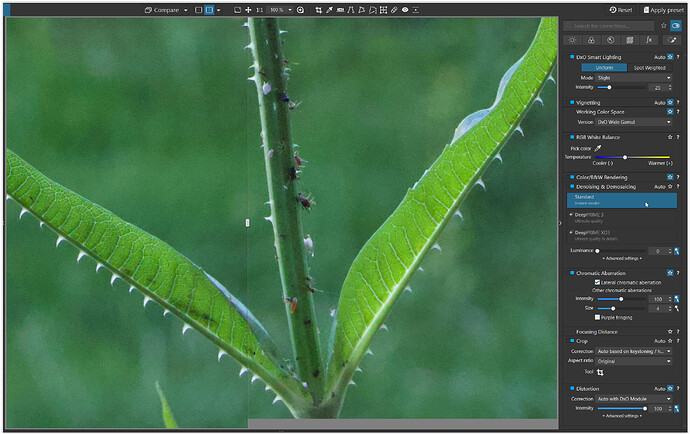This screenshot has height=434, width=690.
Task: Open Working Color Space Version dropdown
Action: [x=634, y=122]
